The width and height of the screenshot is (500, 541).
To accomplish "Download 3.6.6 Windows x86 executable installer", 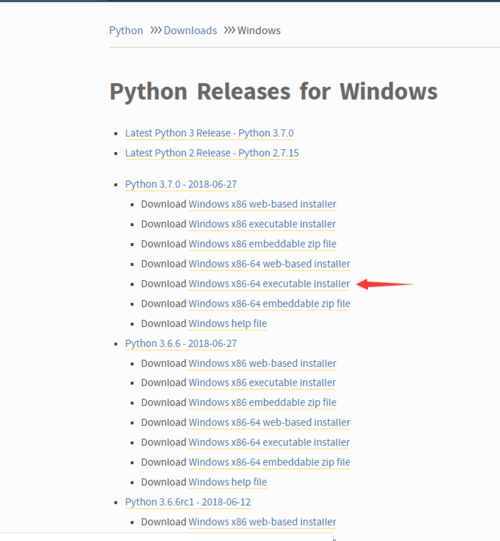I will click(262, 383).
